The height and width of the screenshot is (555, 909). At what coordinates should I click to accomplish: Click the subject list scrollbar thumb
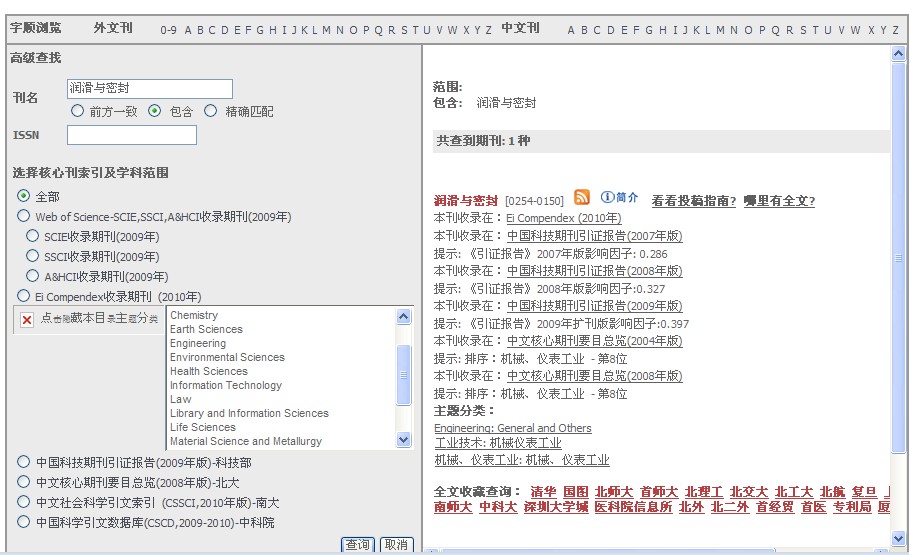coord(403,375)
